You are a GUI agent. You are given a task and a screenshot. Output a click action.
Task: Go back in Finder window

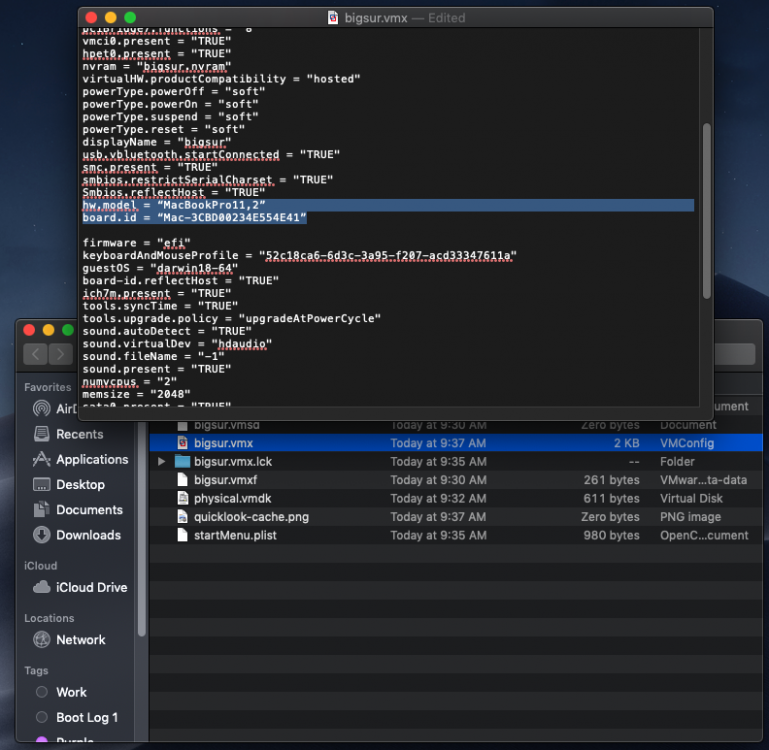pos(35,354)
